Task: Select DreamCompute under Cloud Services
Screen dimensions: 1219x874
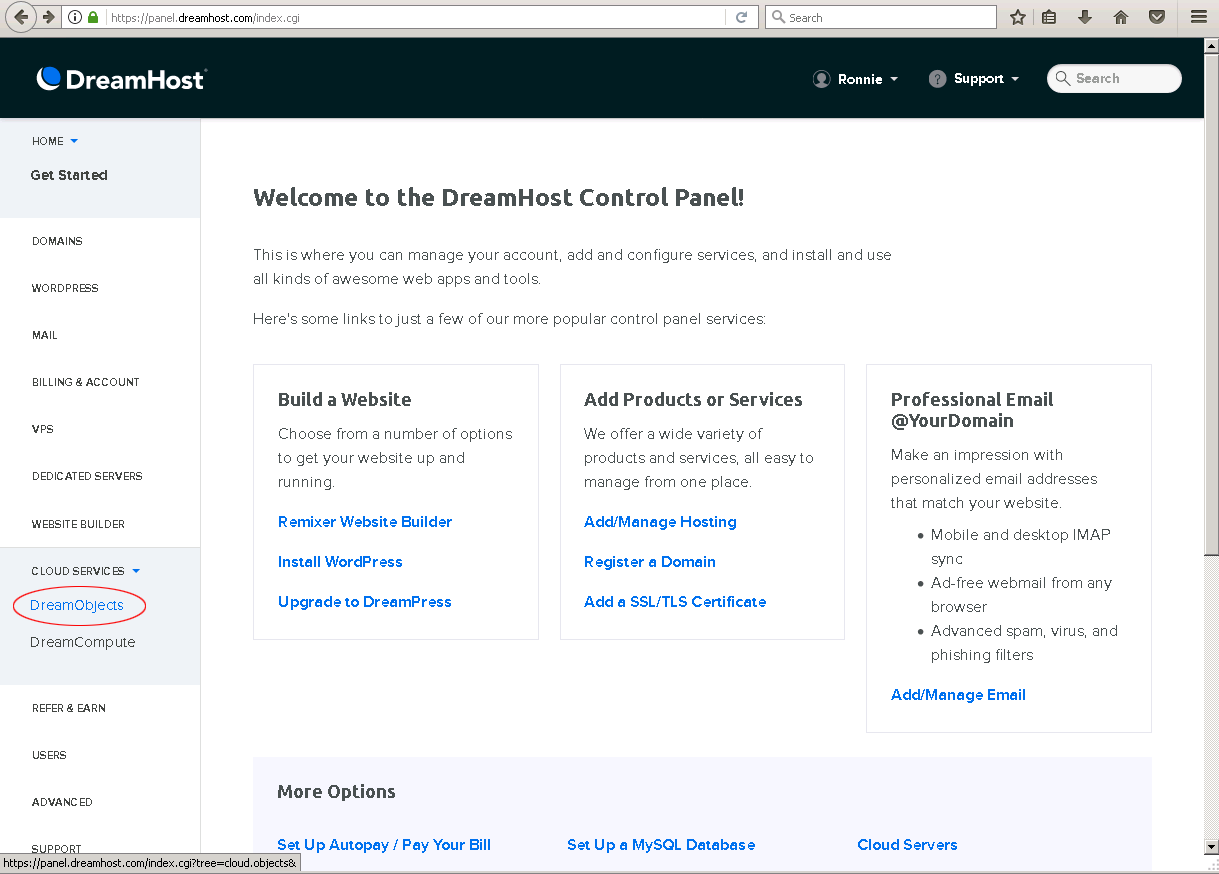Action: click(83, 642)
